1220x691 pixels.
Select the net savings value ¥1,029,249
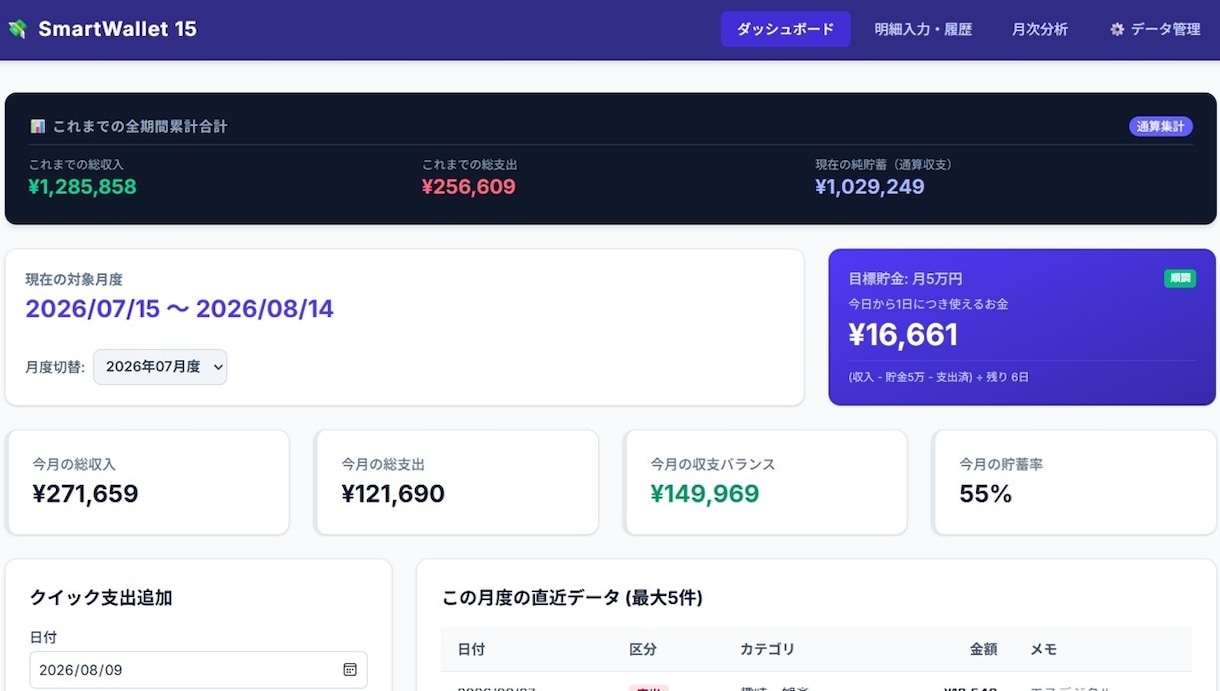coord(870,187)
